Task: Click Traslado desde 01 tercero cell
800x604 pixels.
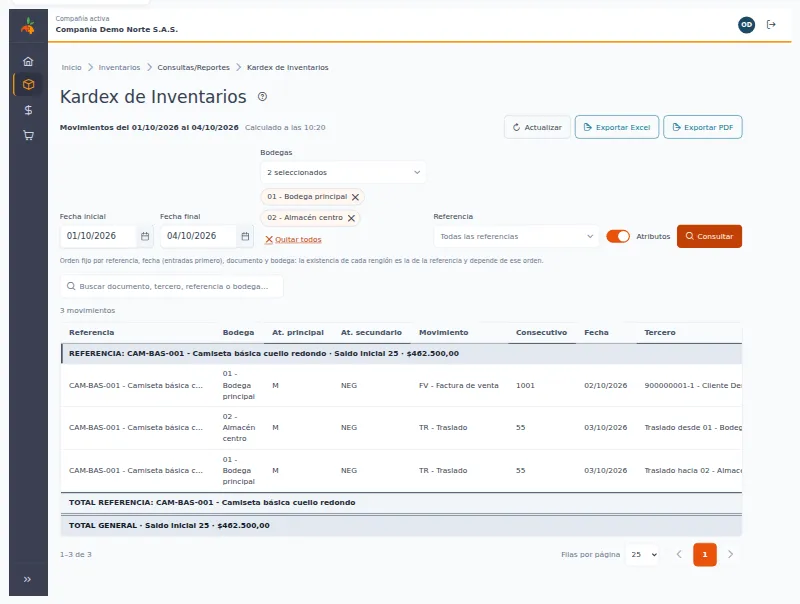Action: pyautogui.click(x=693, y=427)
